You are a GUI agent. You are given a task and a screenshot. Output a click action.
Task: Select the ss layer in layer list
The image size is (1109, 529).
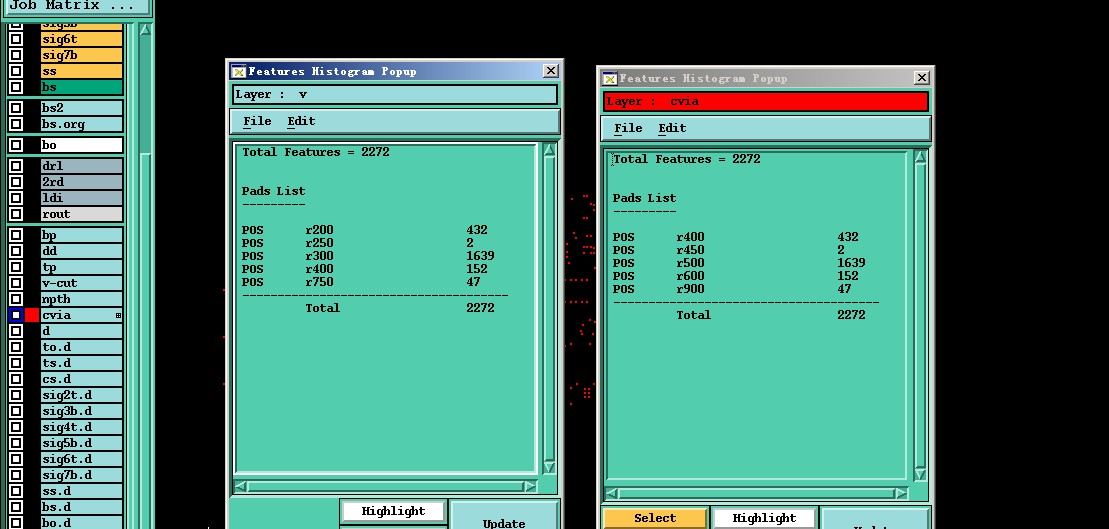(82, 71)
